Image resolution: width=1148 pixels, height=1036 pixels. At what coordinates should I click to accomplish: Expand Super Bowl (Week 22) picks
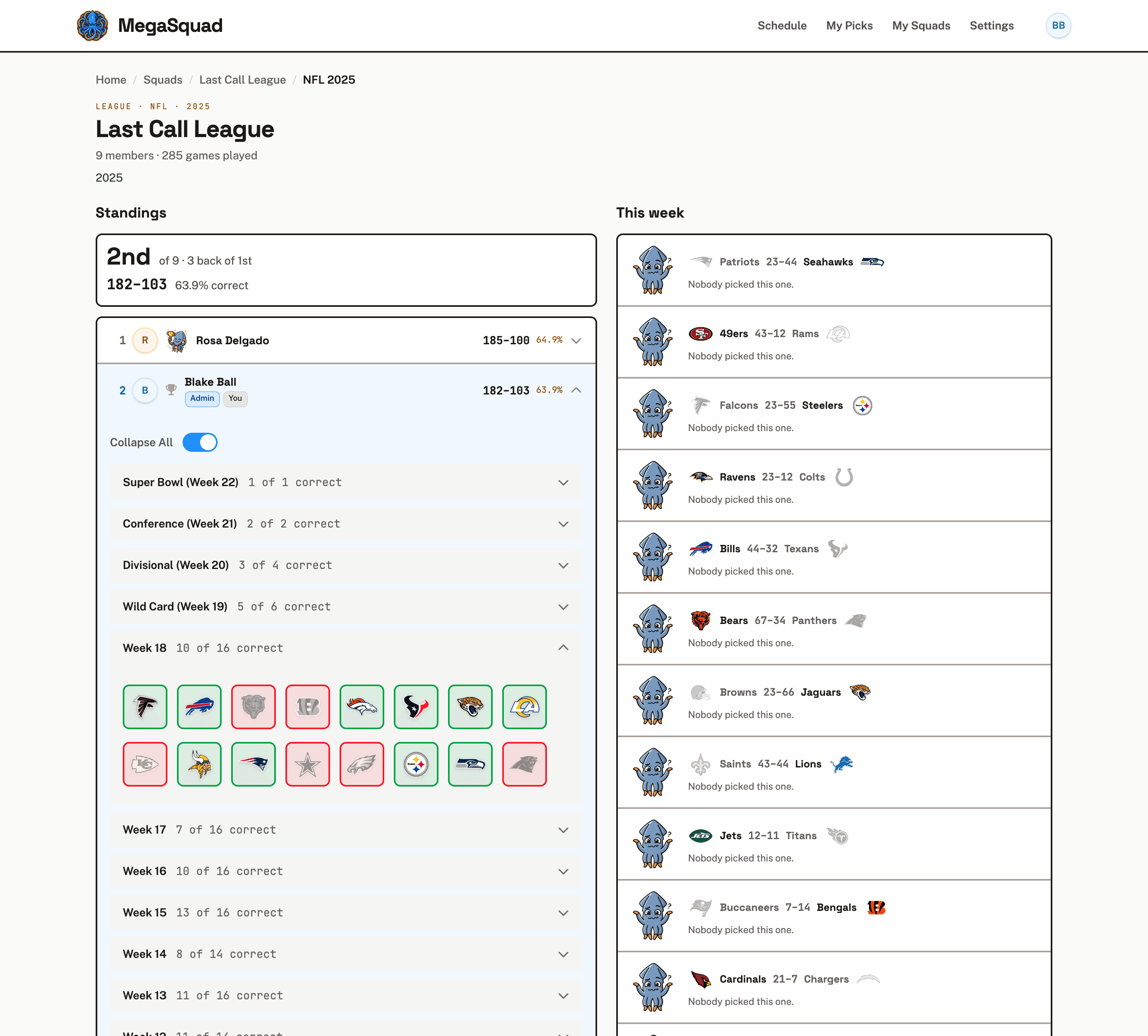[x=346, y=482]
